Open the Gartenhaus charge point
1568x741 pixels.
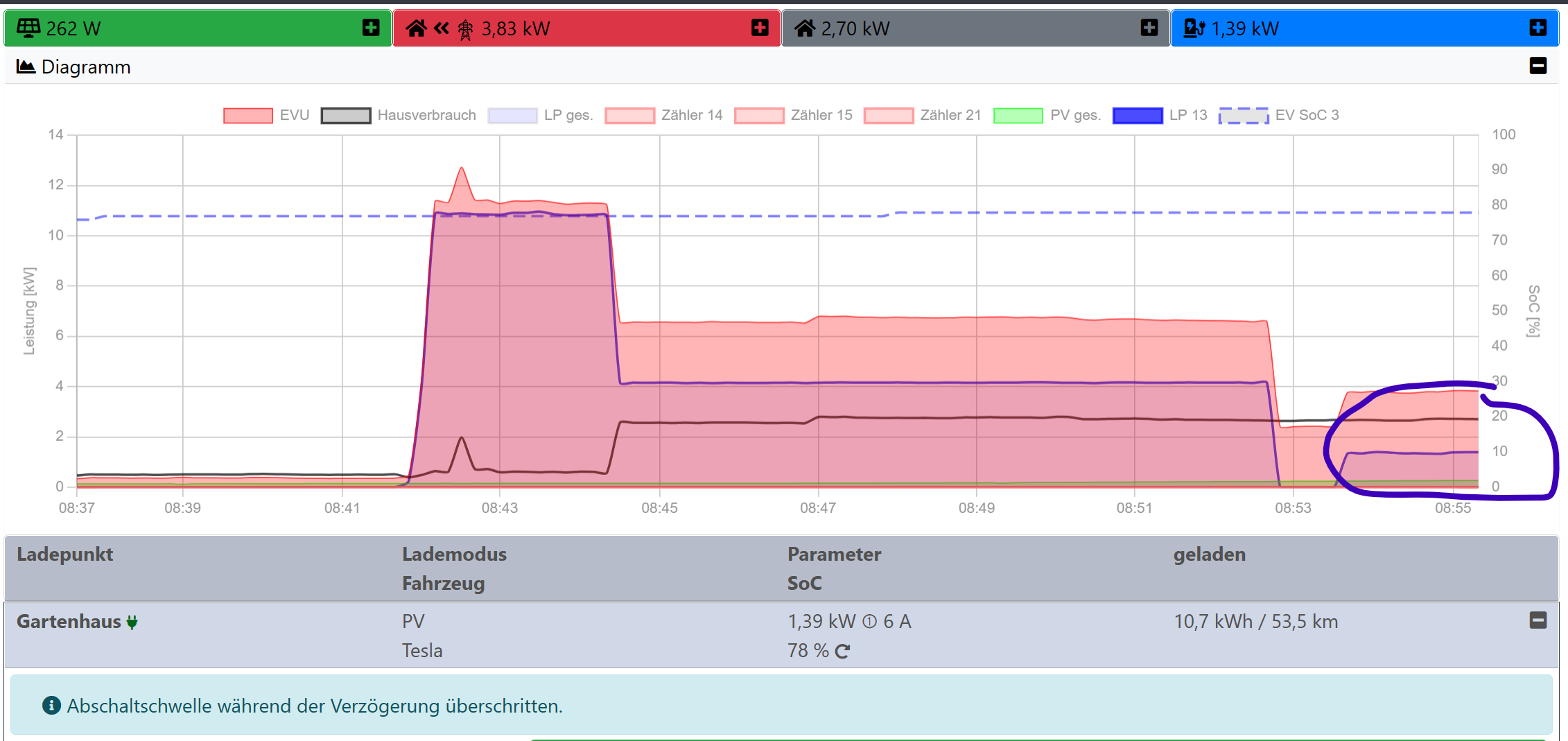[x=69, y=622]
